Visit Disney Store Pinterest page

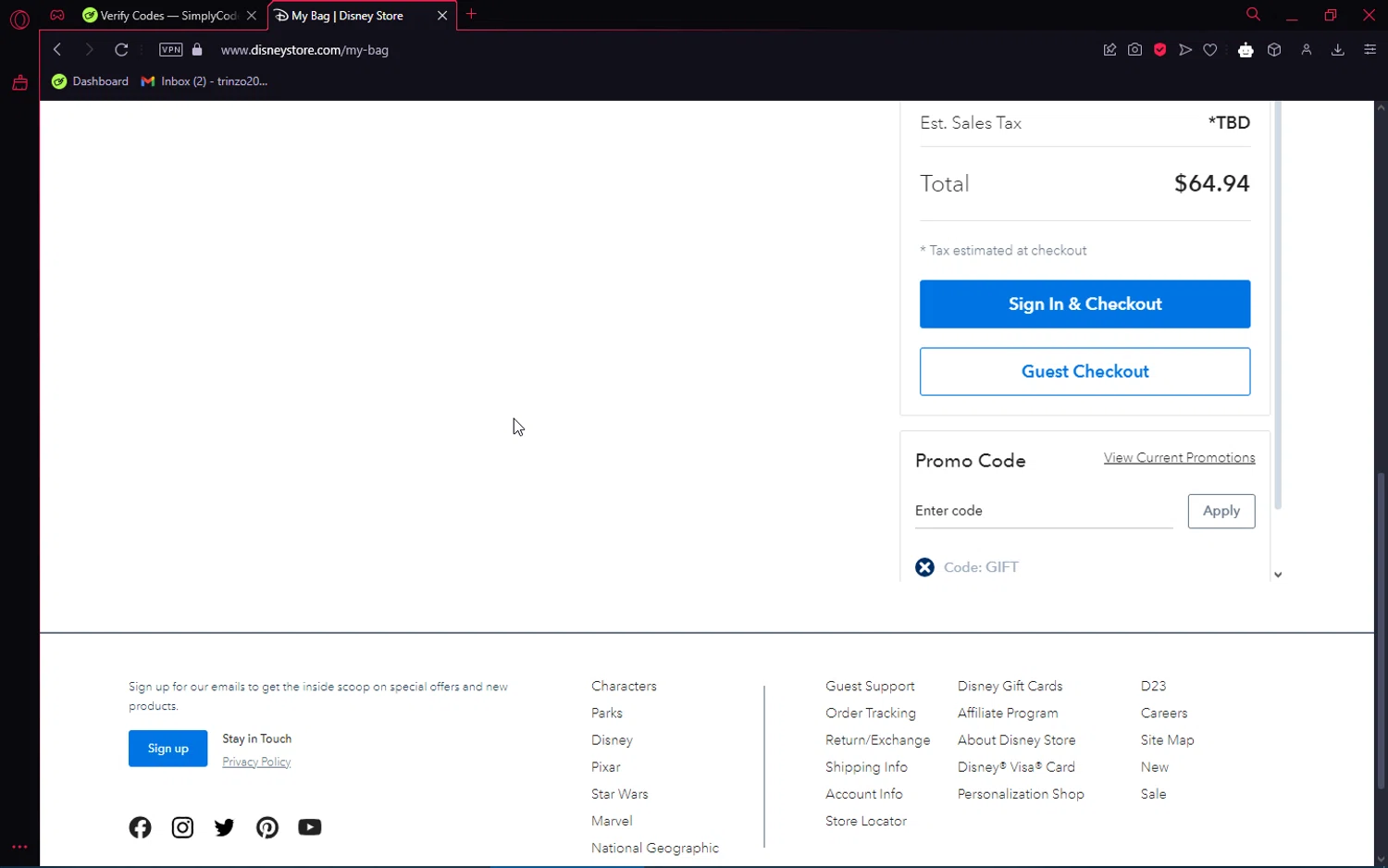(x=267, y=827)
